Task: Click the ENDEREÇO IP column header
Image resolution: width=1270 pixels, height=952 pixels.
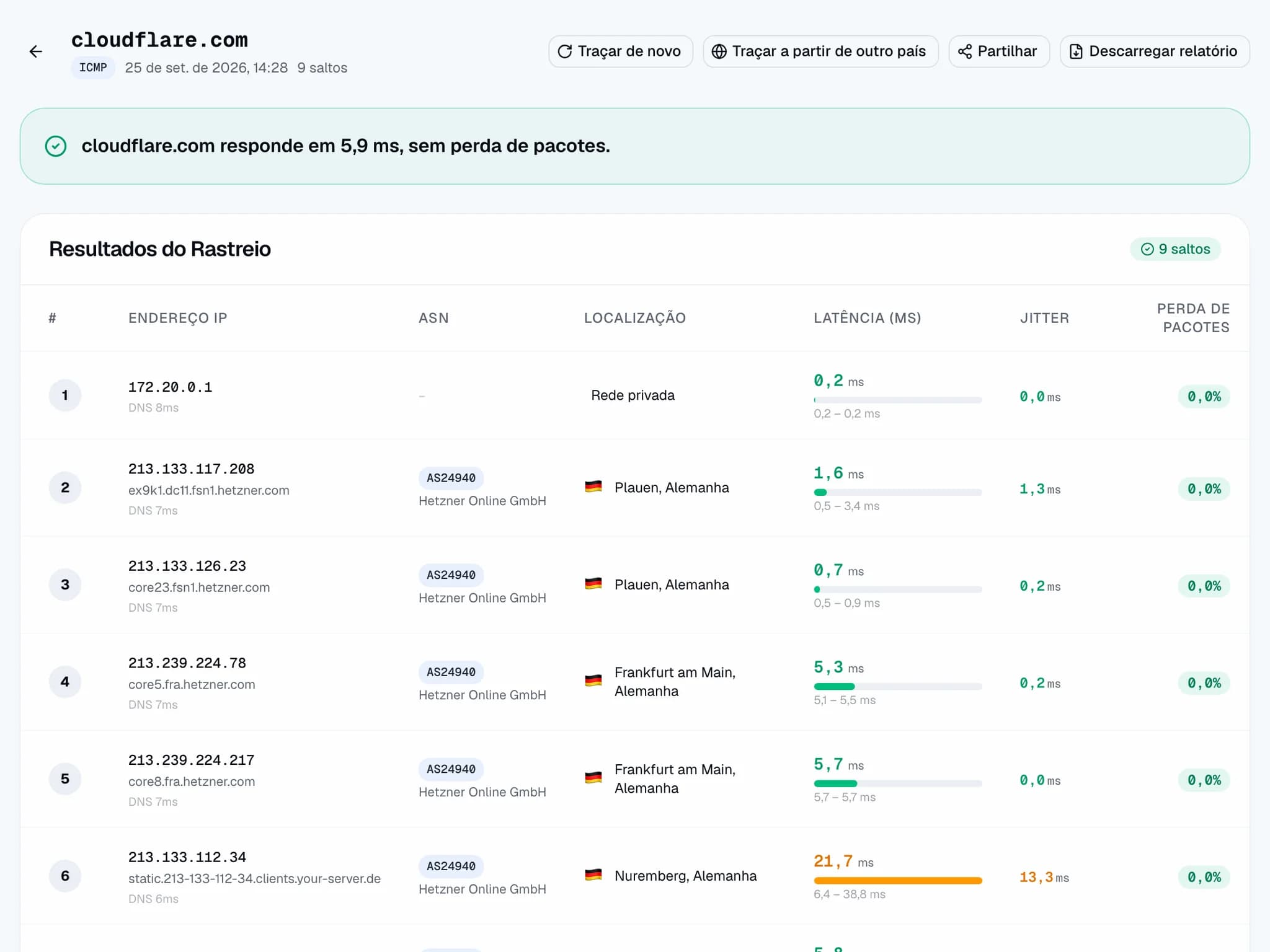Action: pos(178,319)
